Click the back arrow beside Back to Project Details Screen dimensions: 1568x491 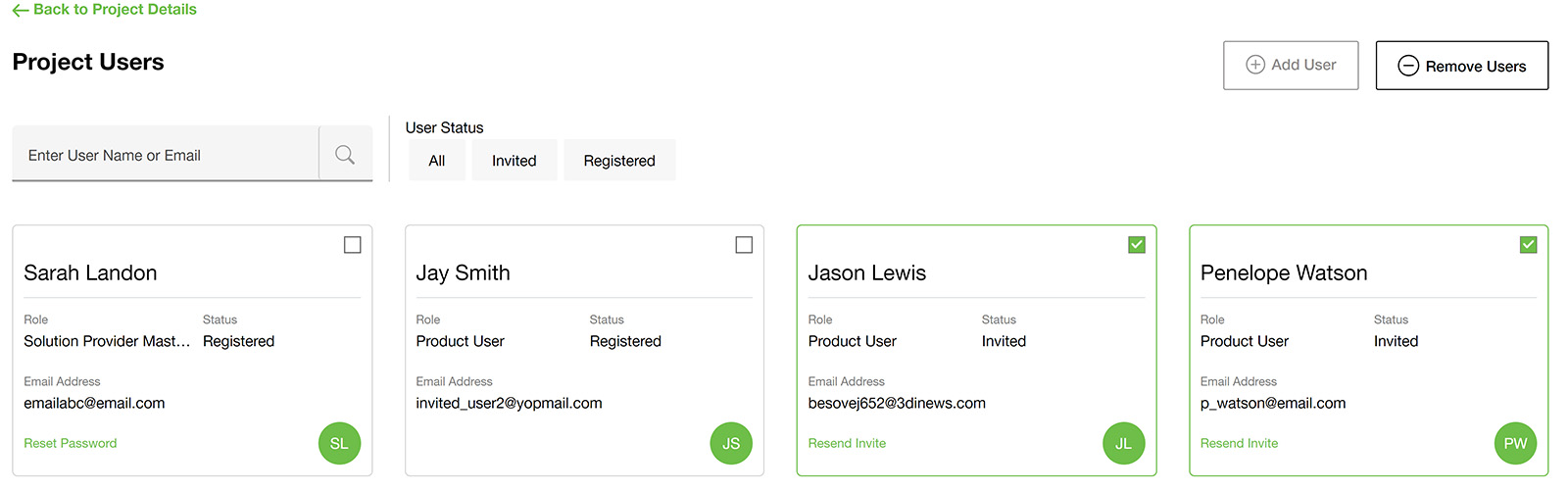pyautogui.click(x=21, y=10)
